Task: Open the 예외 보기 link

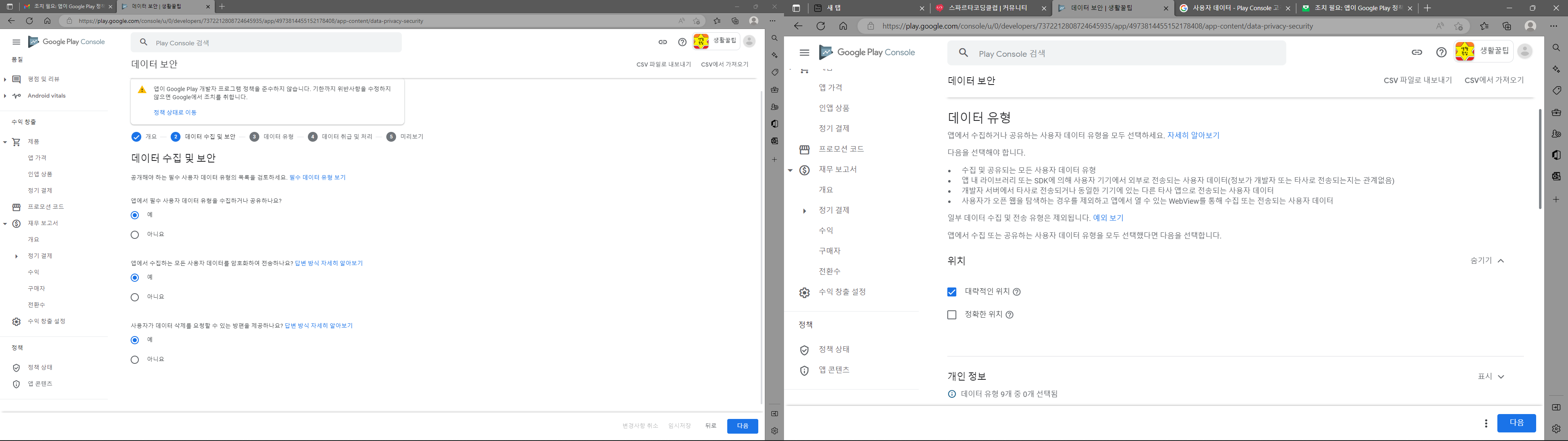Action: click(1108, 218)
